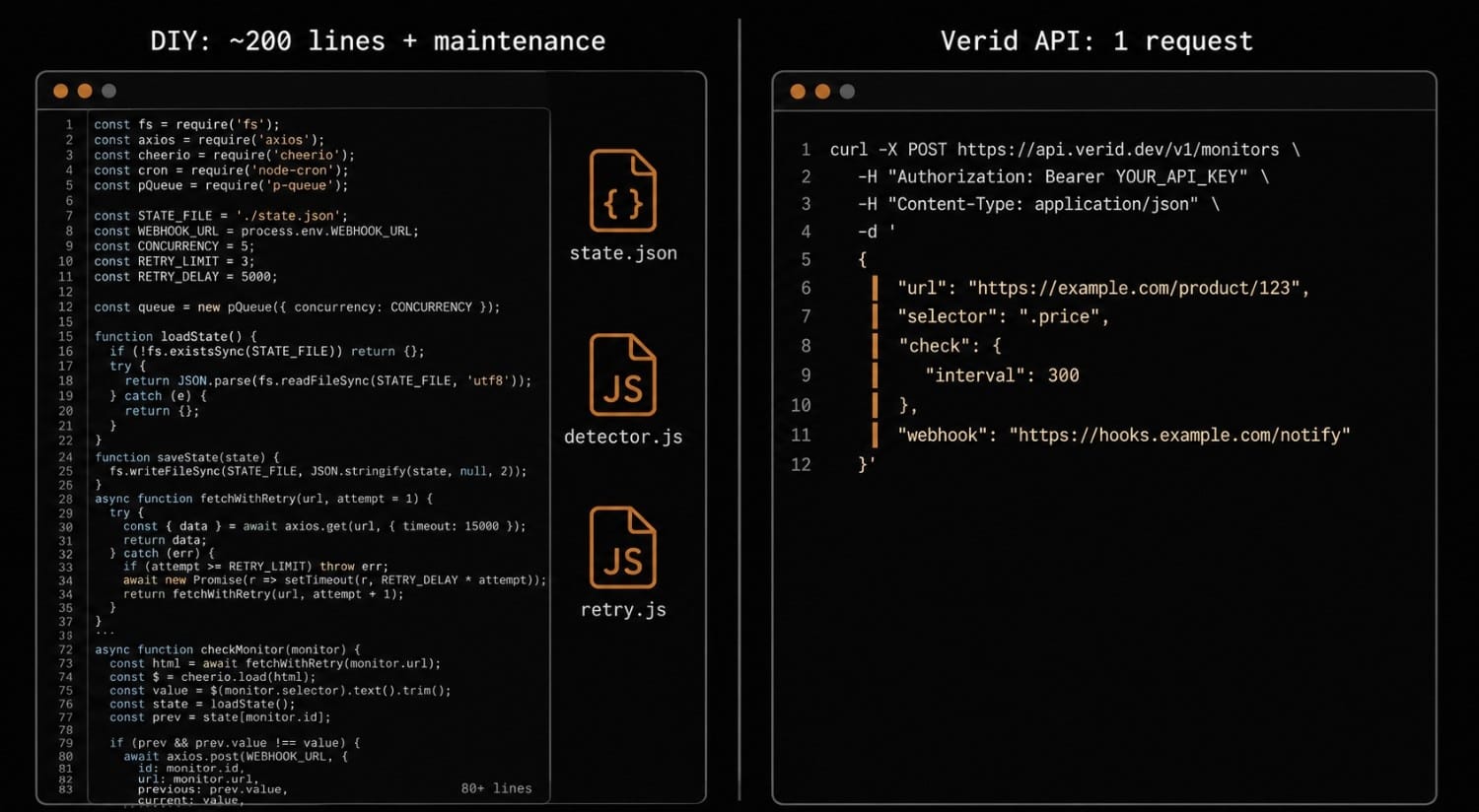This screenshot has height=812, width=1479.
Task: Click the first orange dot in DIY window
Action: pyautogui.click(x=60, y=91)
